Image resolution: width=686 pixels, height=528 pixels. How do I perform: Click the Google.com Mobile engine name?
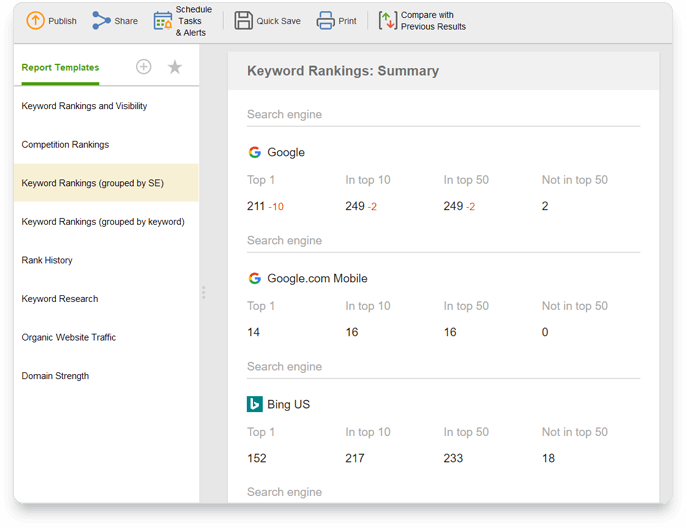click(317, 278)
